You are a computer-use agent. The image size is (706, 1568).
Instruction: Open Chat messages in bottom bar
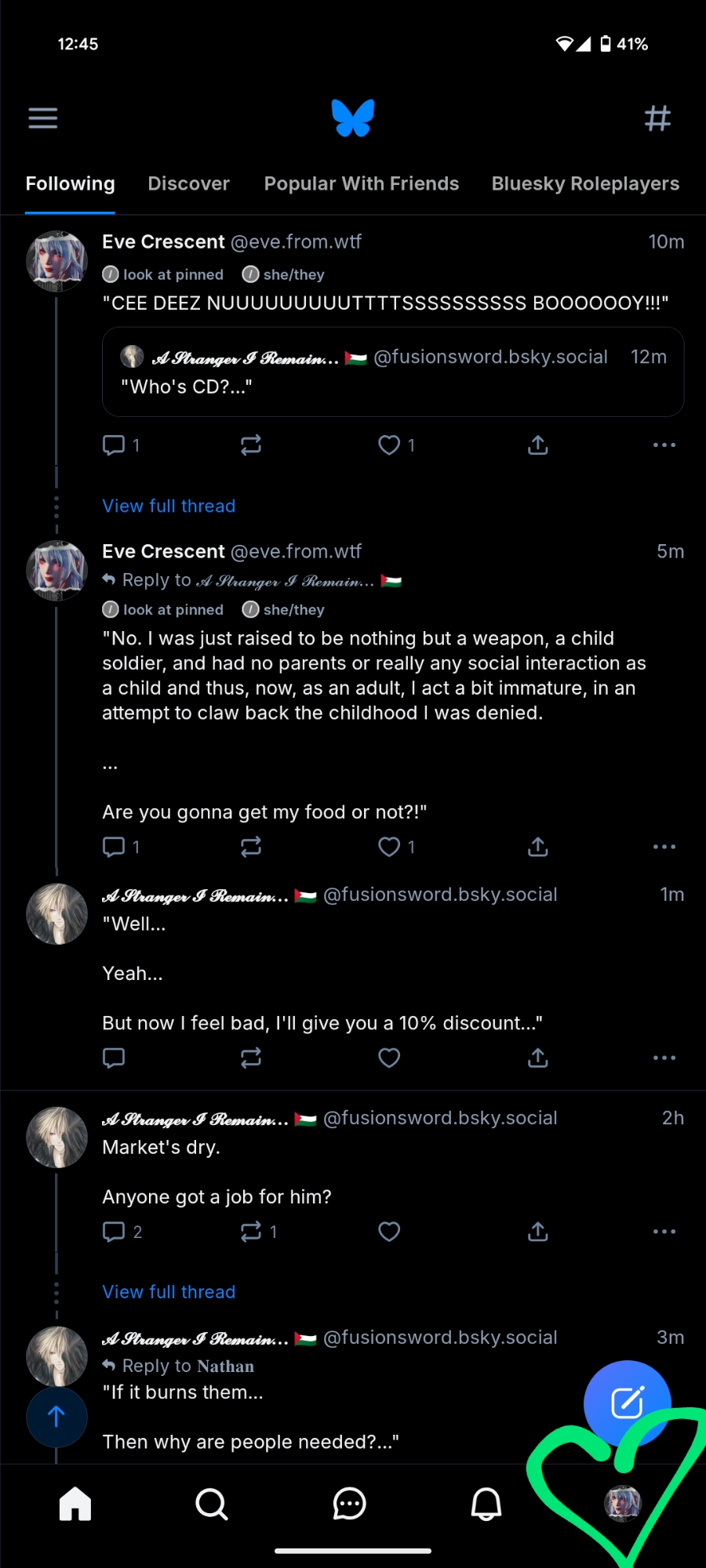click(x=349, y=1504)
